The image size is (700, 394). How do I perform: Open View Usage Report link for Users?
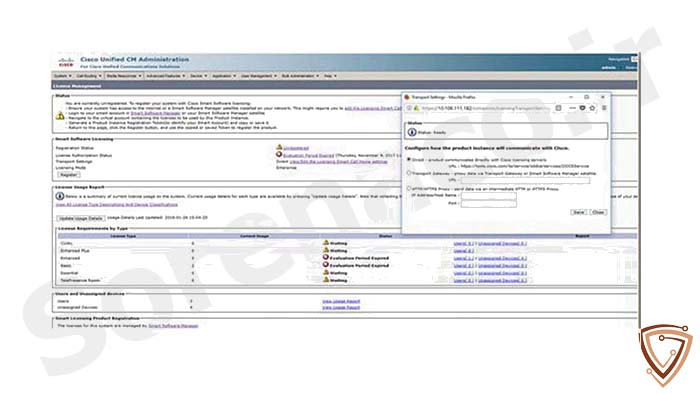341,301
